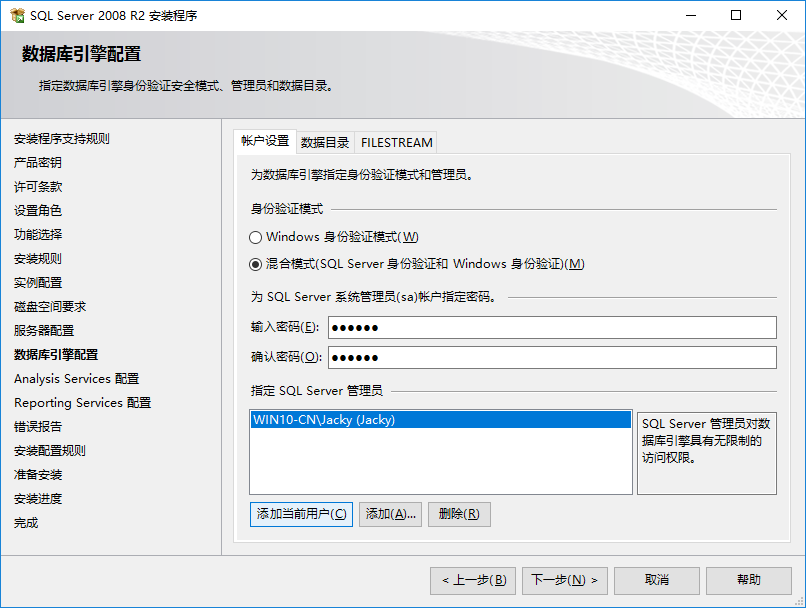Click the SQL Server 管理员 description box
This screenshot has width=806, height=608.
point(707,453)
